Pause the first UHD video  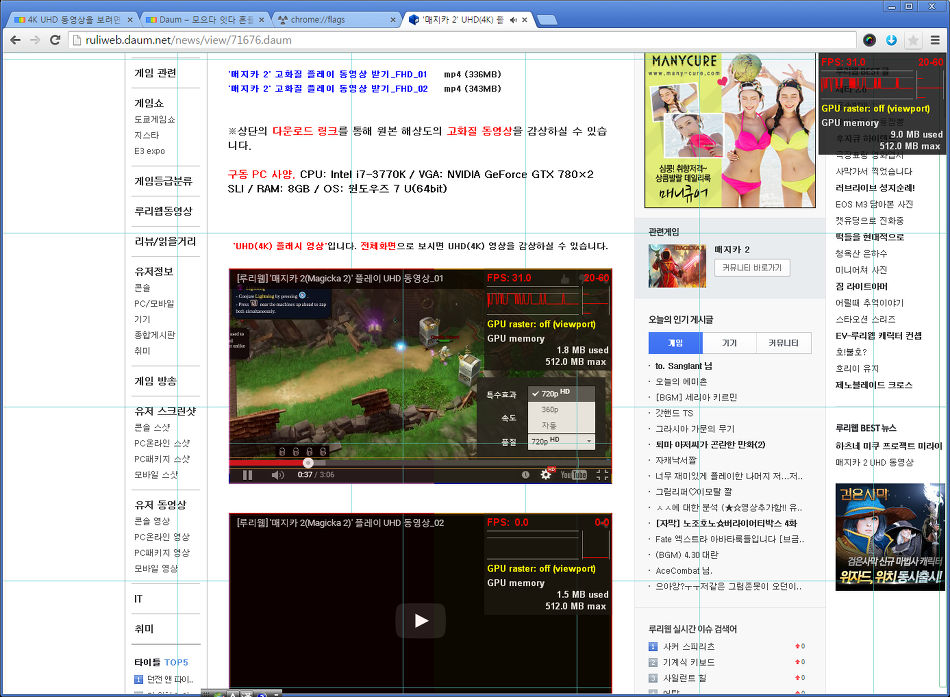(247, 475)
